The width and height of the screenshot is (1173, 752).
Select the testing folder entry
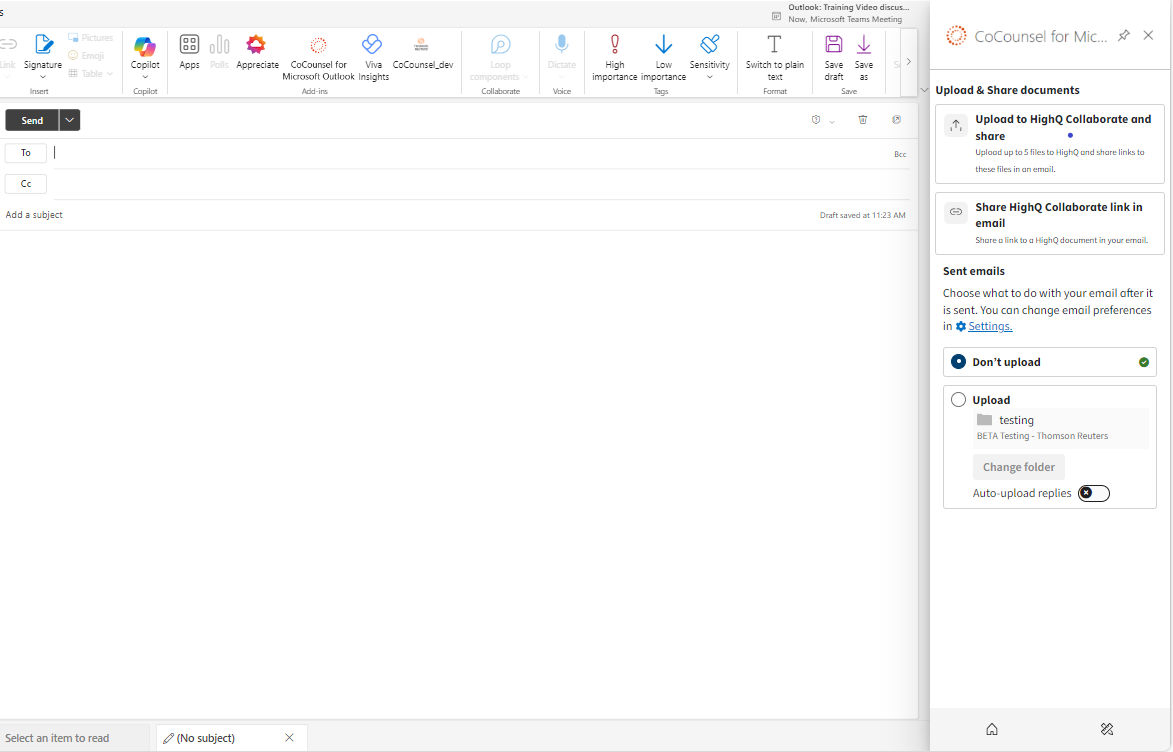(x=1061, y=427)
